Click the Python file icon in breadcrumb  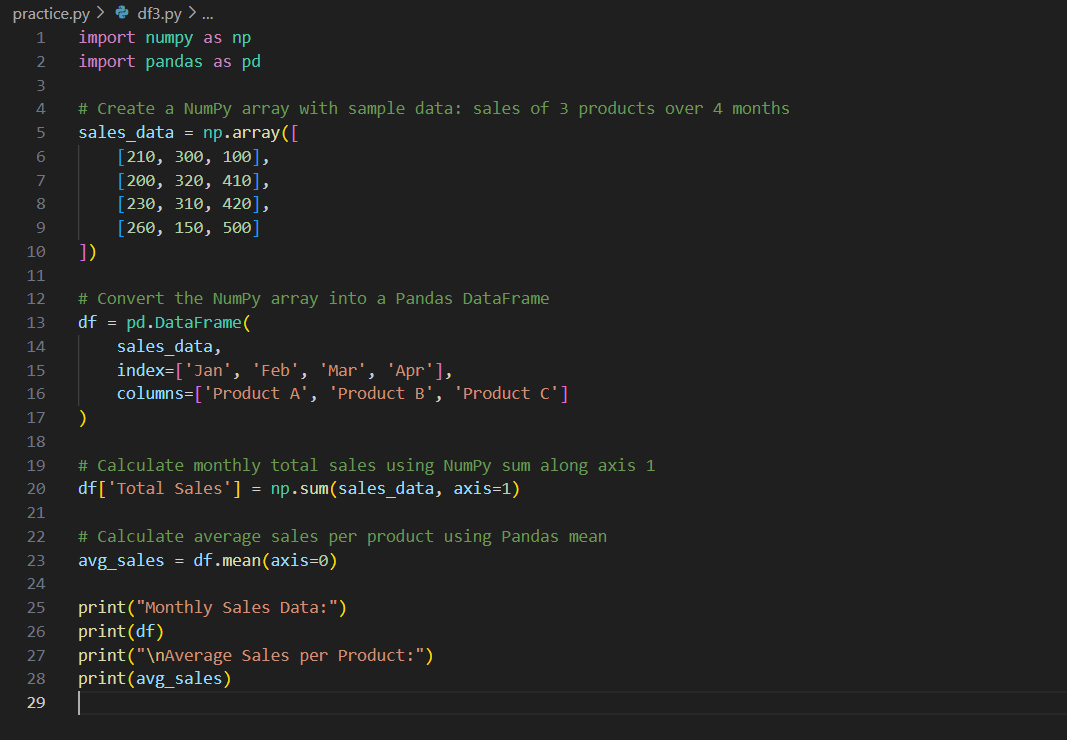point(122,12)
